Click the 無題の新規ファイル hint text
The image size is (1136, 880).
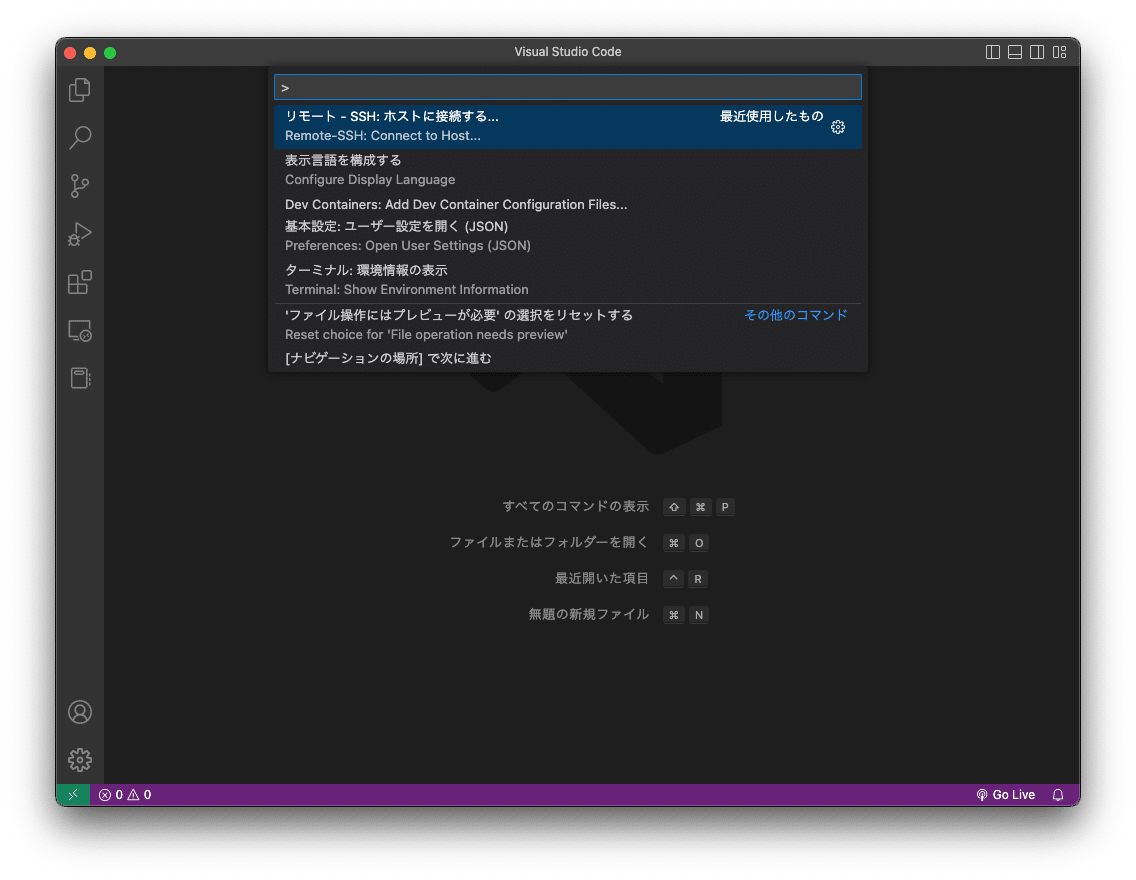(589, 614)
